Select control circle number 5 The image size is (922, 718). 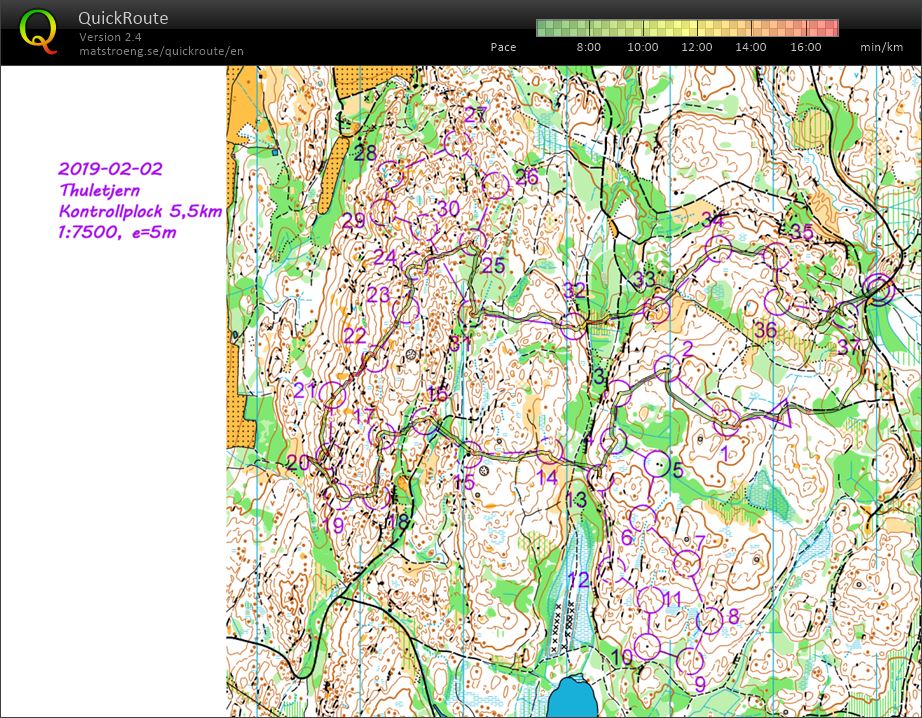click(x=657, y=464)
